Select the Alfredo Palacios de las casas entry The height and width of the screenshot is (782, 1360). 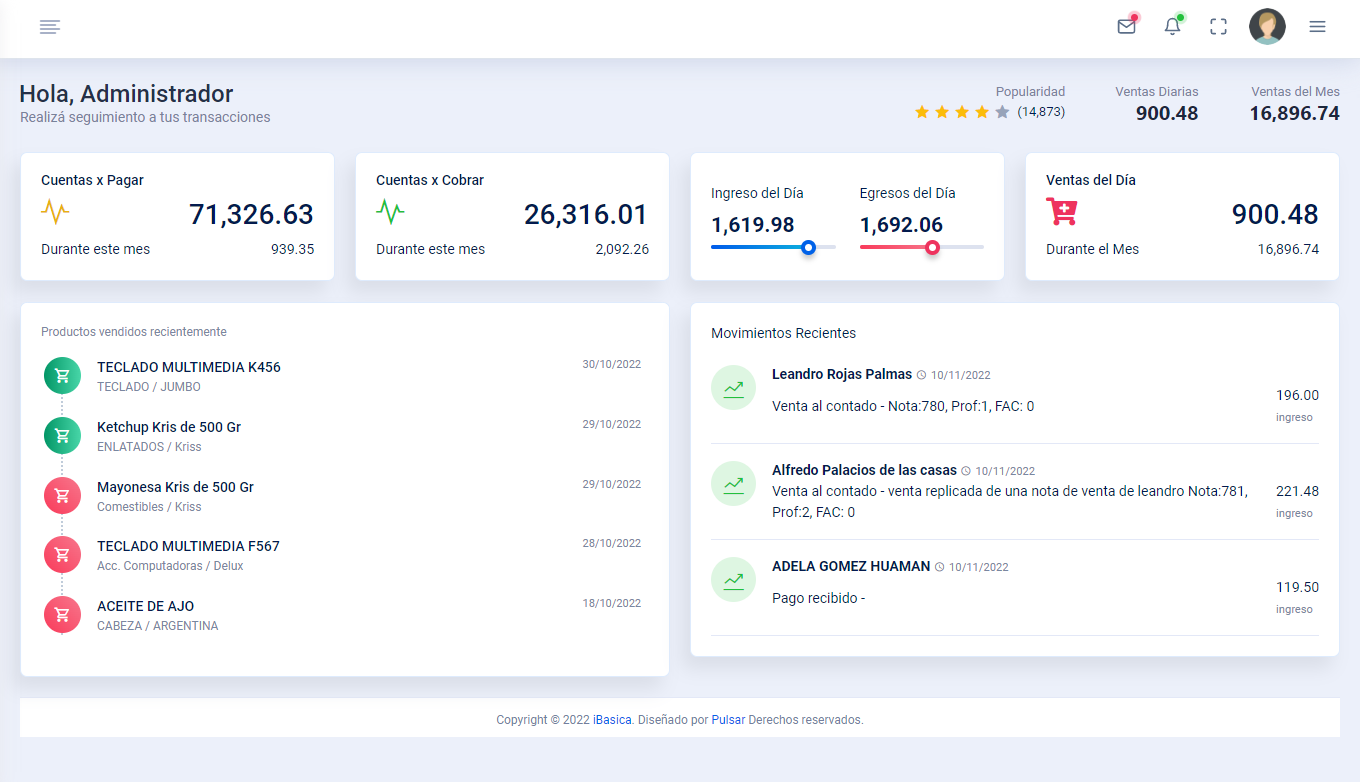864,470
